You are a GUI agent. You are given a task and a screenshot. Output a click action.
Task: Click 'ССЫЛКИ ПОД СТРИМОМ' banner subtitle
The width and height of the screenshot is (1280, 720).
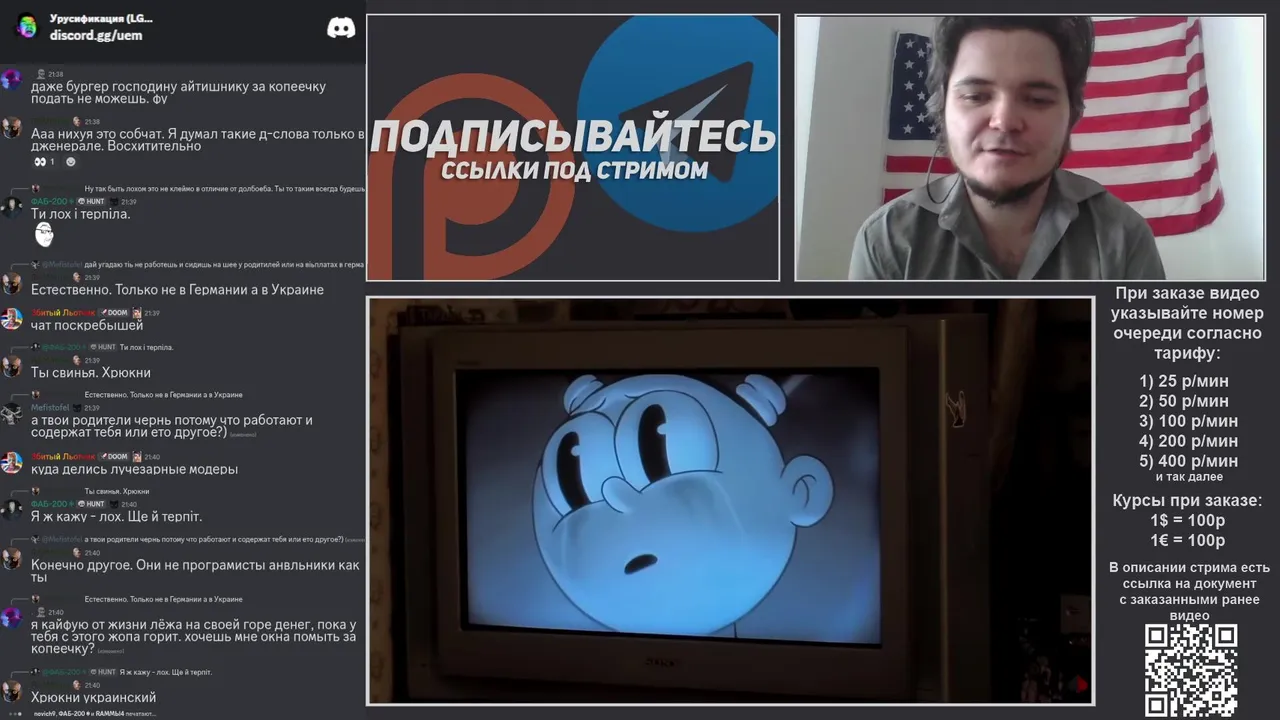[x=574, y=170]
